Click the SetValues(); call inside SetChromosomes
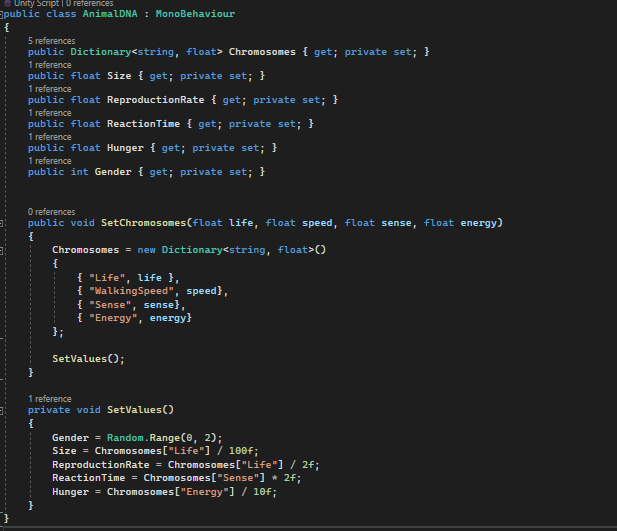The height and width of the screenshot is (531, 617). 88,359
